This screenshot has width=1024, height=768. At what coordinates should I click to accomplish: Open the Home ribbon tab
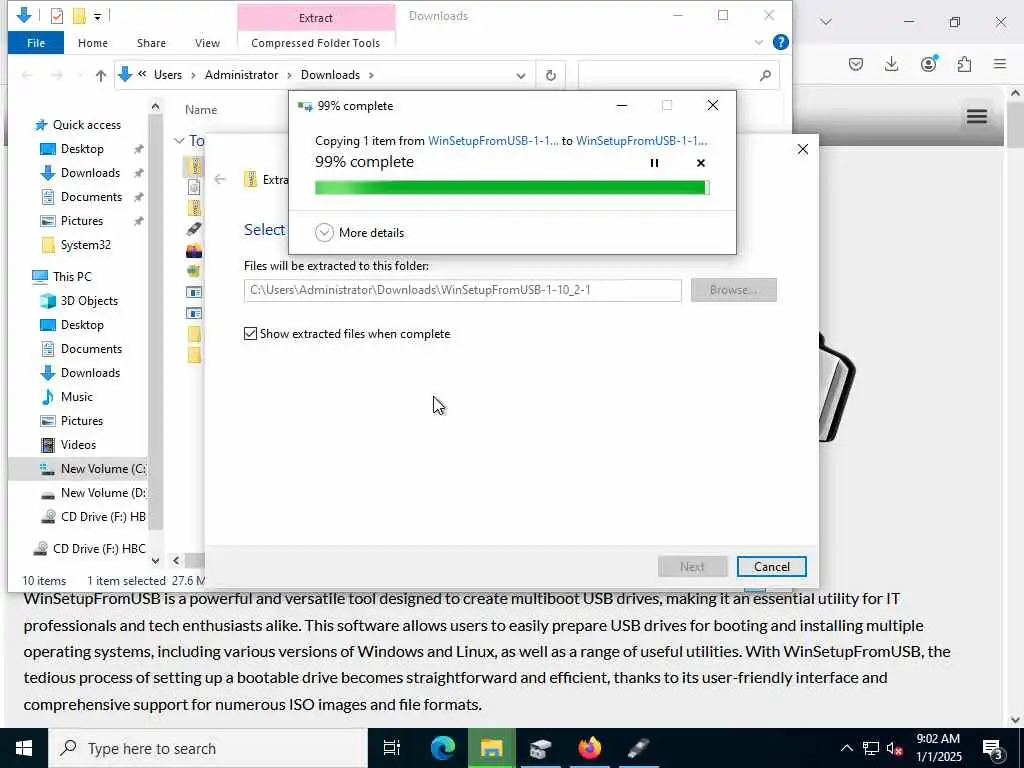pyautogui.click(x=93, y=43)
